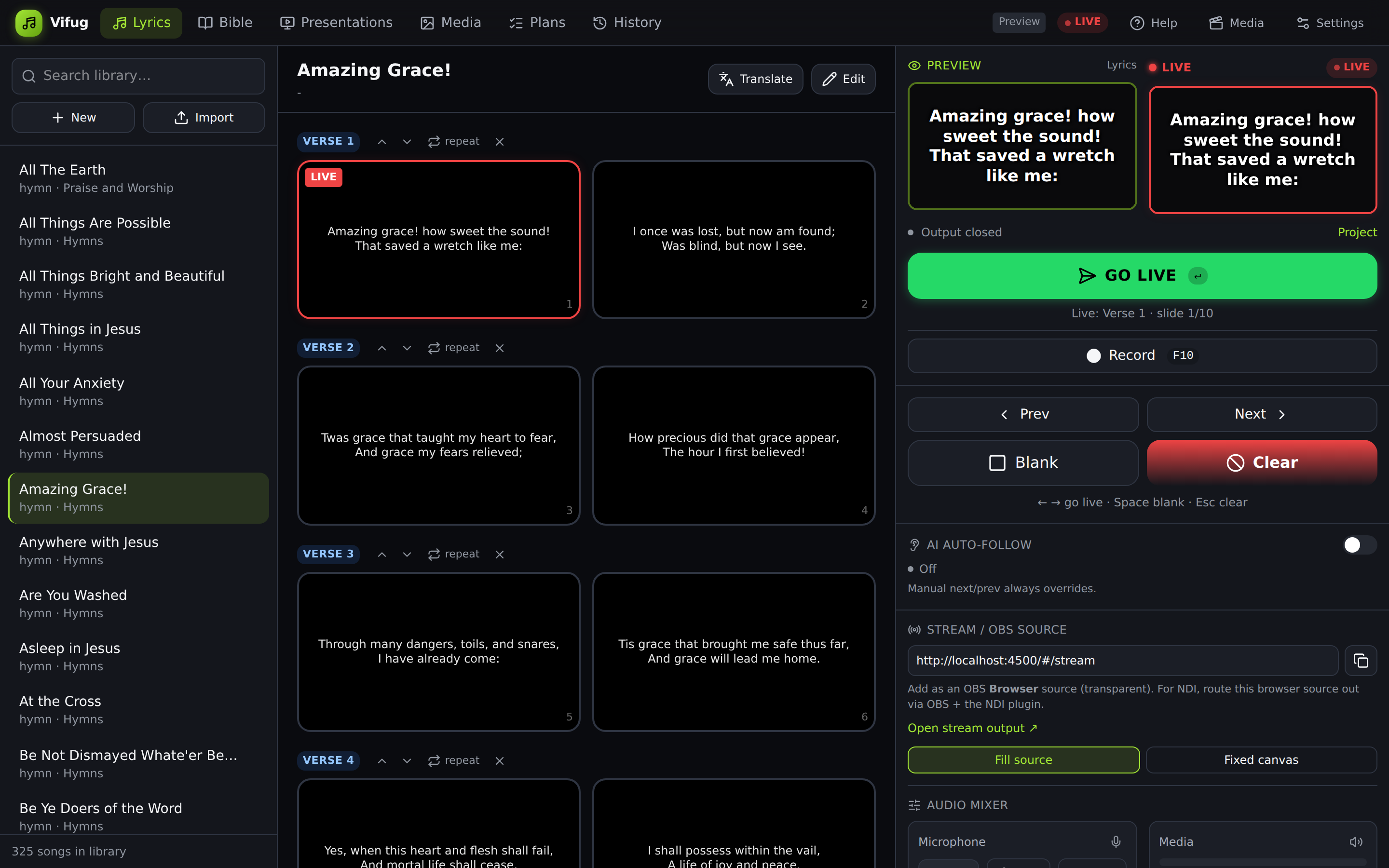Move Verse 3 down with chevron

coord(407,554)
